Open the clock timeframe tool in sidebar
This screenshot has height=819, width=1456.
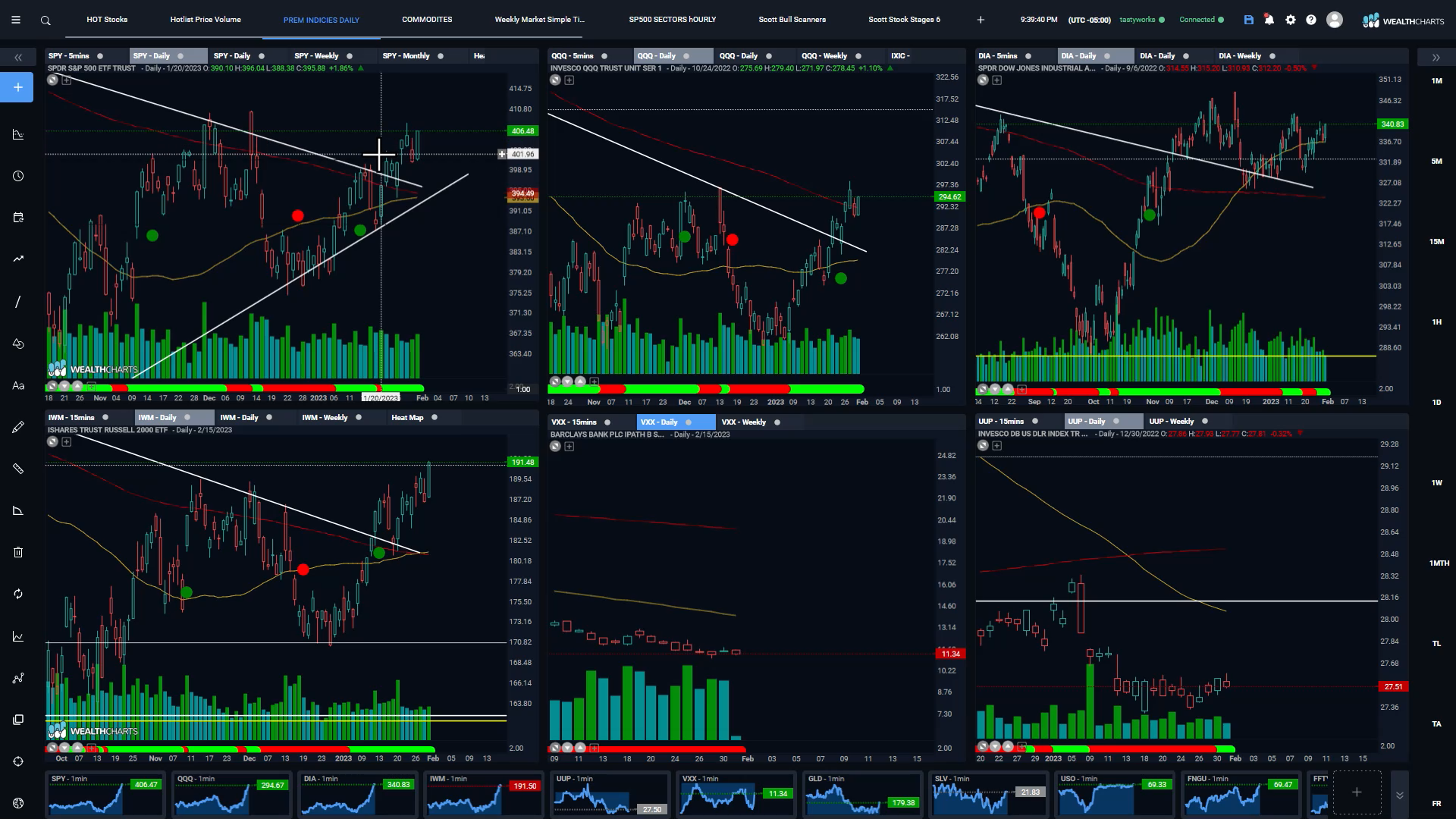coord(18,176)
